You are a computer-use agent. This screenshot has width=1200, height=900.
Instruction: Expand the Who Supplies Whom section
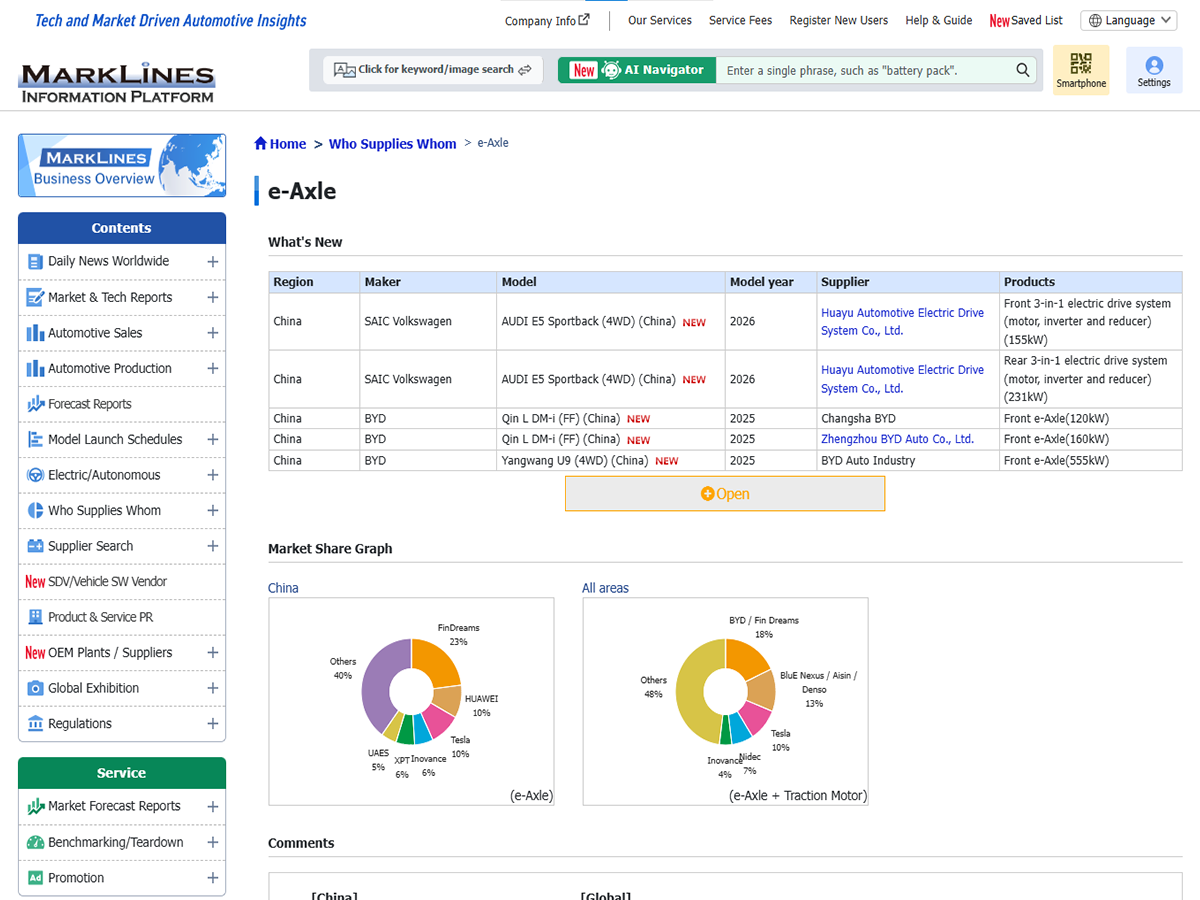[x=212, y=511]
